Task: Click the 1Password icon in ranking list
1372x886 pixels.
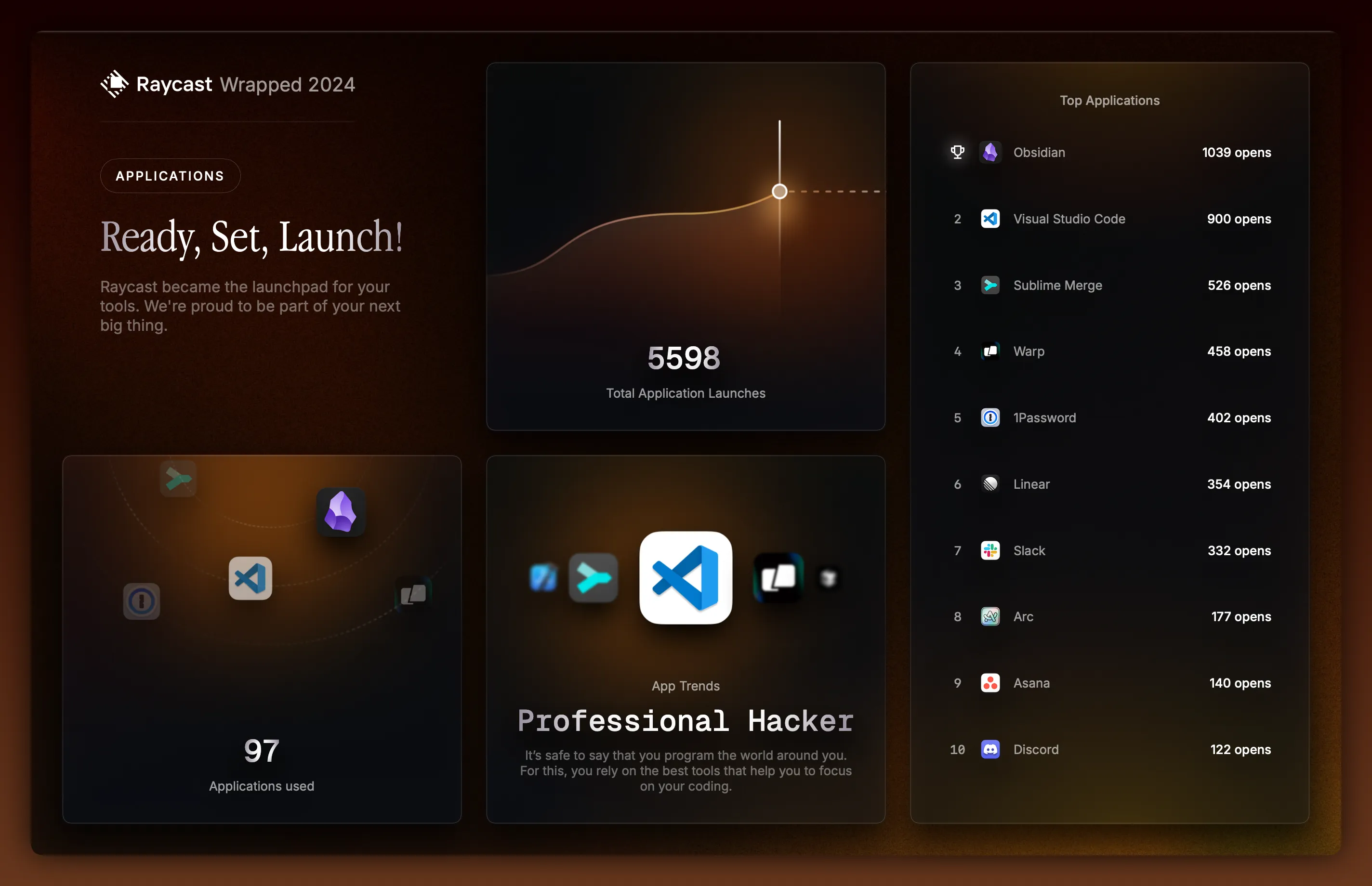Action: pos(990,417)
